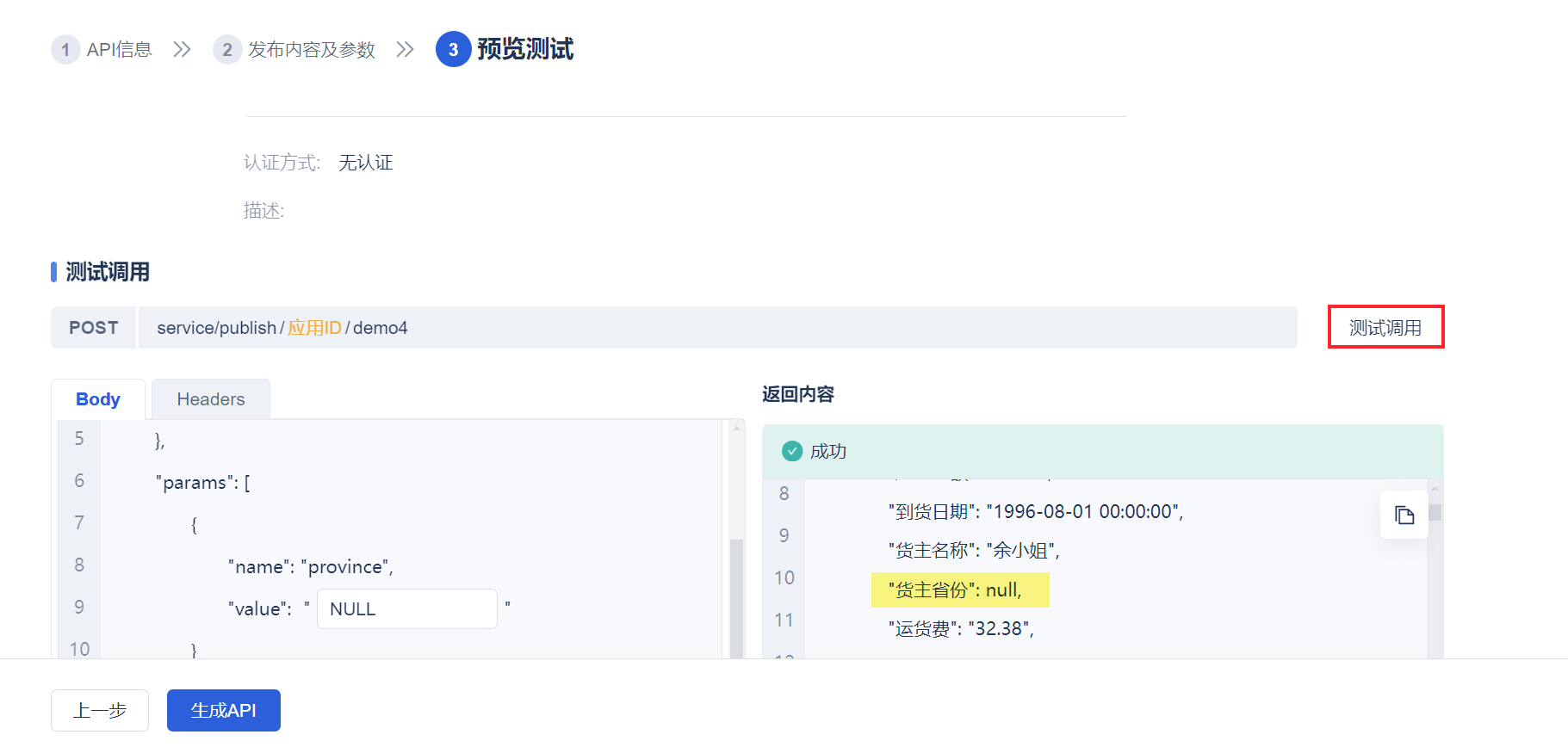Click the POST method label

(94, 328)
